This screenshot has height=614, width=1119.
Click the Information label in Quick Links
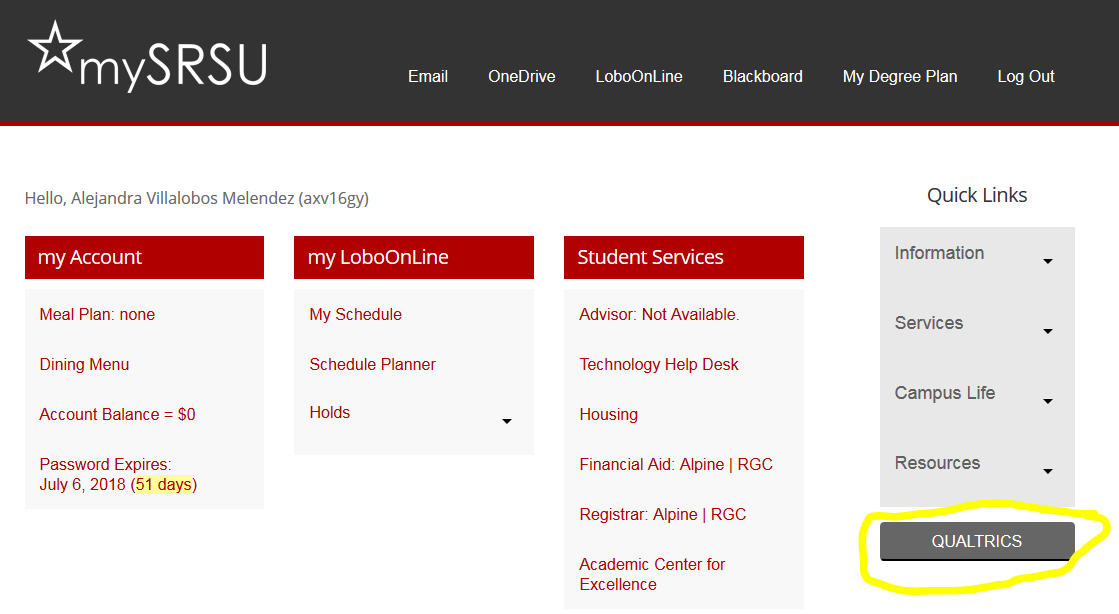click(x=939, y=253)
